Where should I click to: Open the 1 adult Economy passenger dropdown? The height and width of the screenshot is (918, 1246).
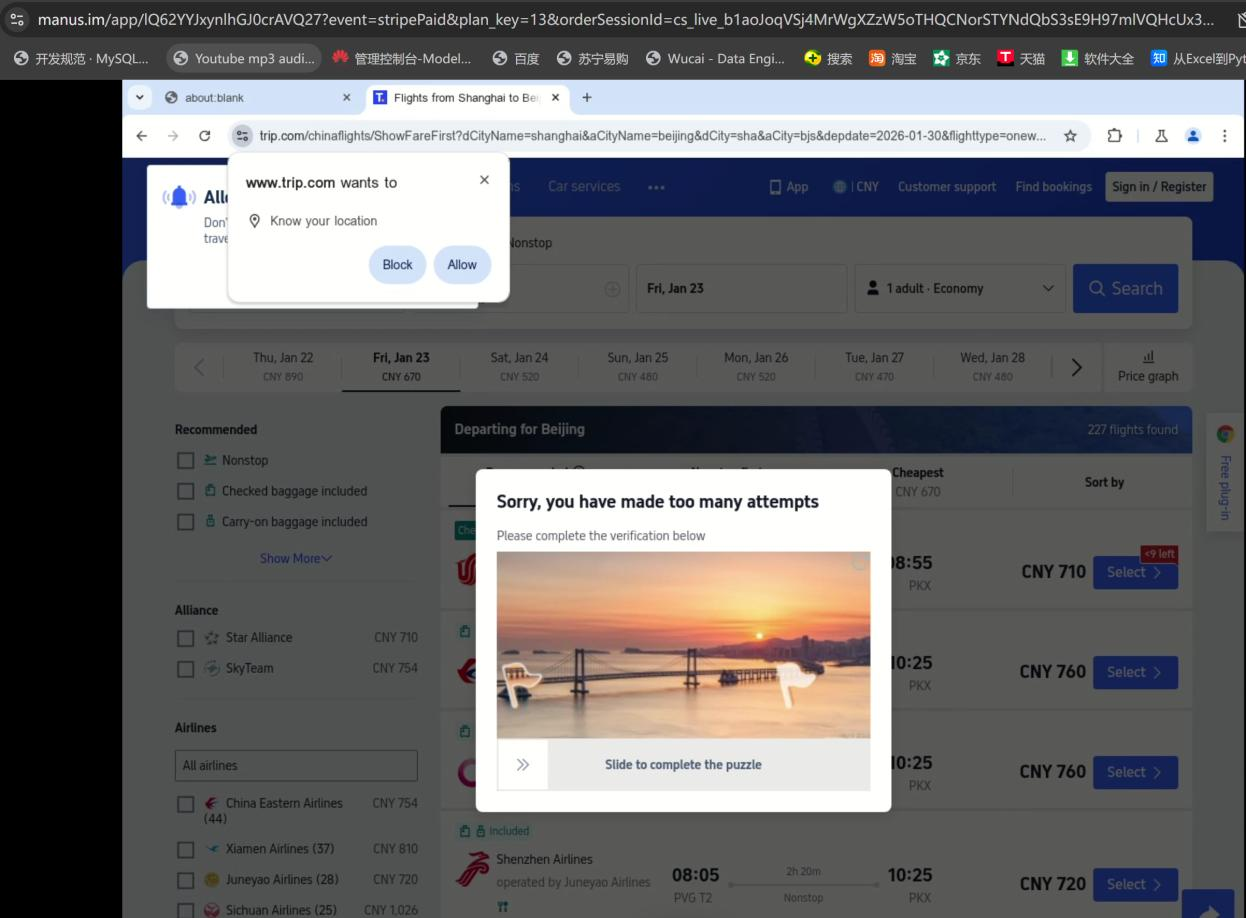tap(960, 289)
